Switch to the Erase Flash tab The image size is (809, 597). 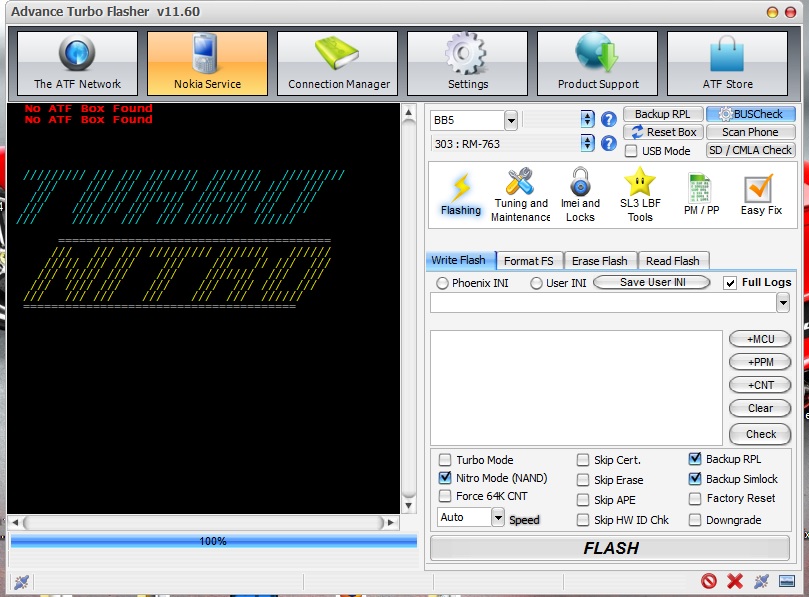click(x=600, y=261)
